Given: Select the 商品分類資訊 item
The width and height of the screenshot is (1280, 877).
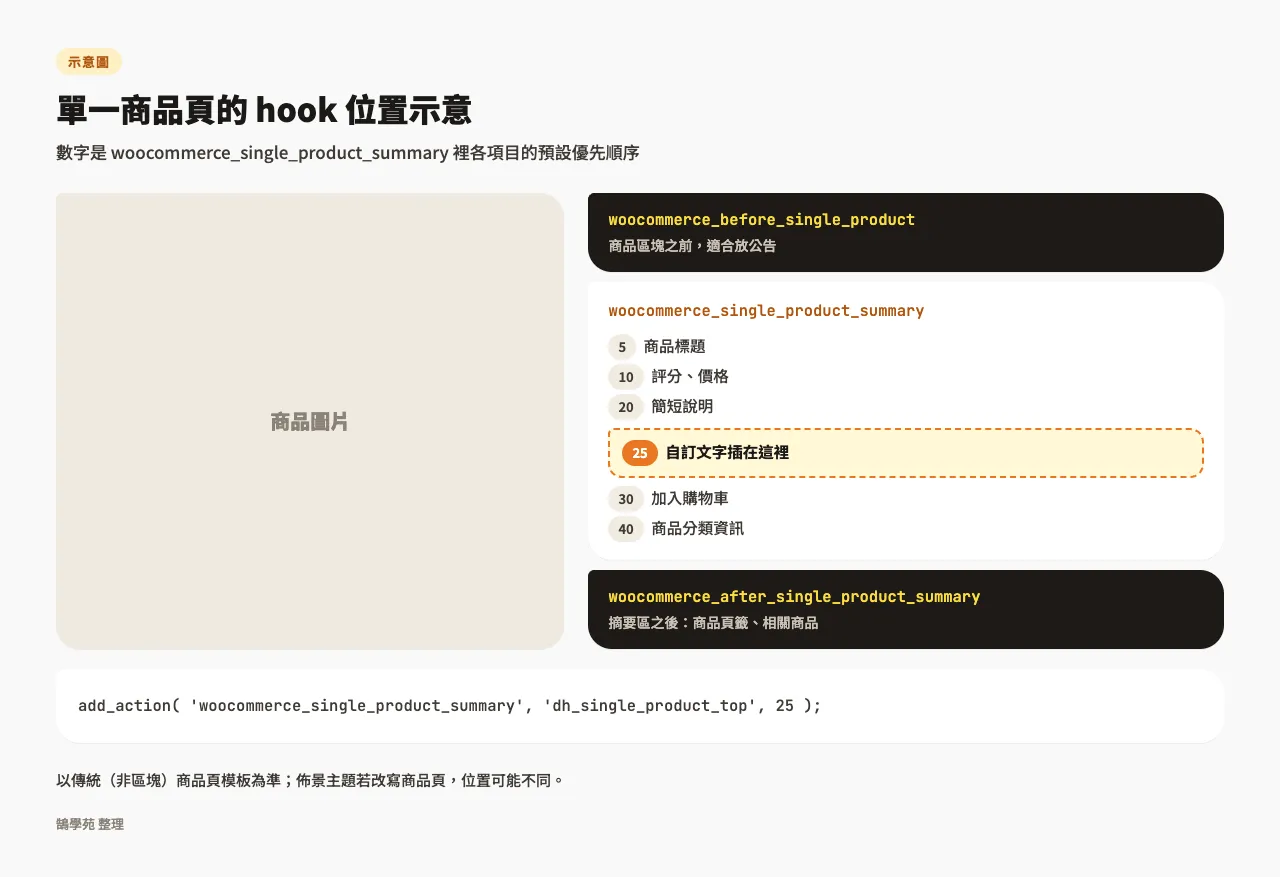Looking at the screenshot, I should pyautogui.click(x=698, y=529).
